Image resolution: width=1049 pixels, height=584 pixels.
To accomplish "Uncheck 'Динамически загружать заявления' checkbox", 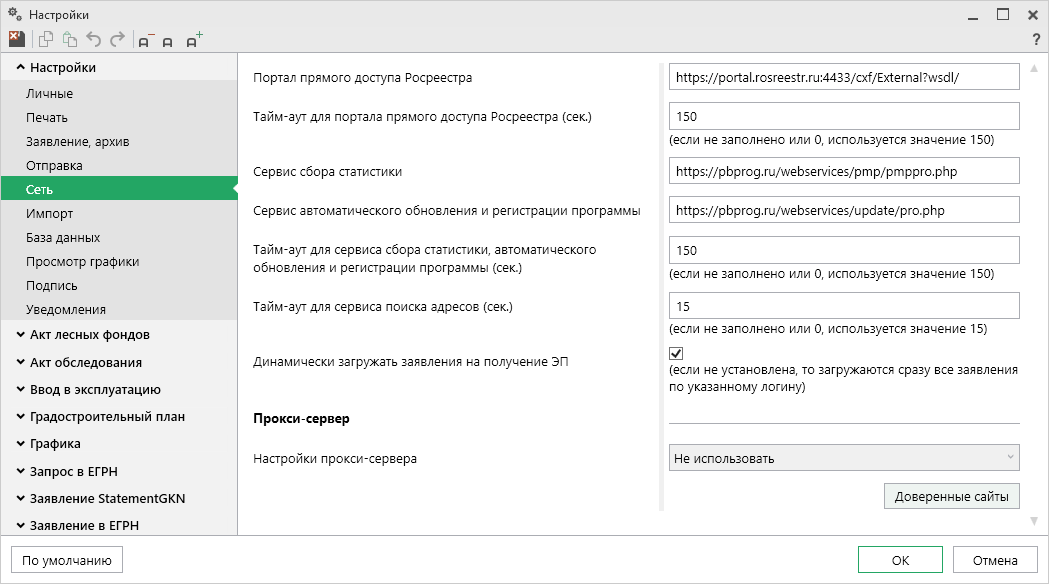I will click(x=676, y=354).
